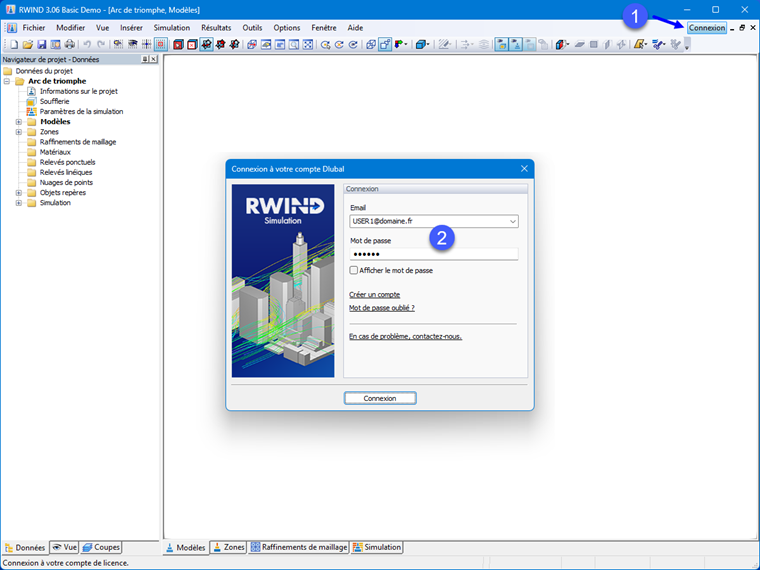760x570 pixels.
Task: Click the print report icon beside Save
Action: point(56,45)
